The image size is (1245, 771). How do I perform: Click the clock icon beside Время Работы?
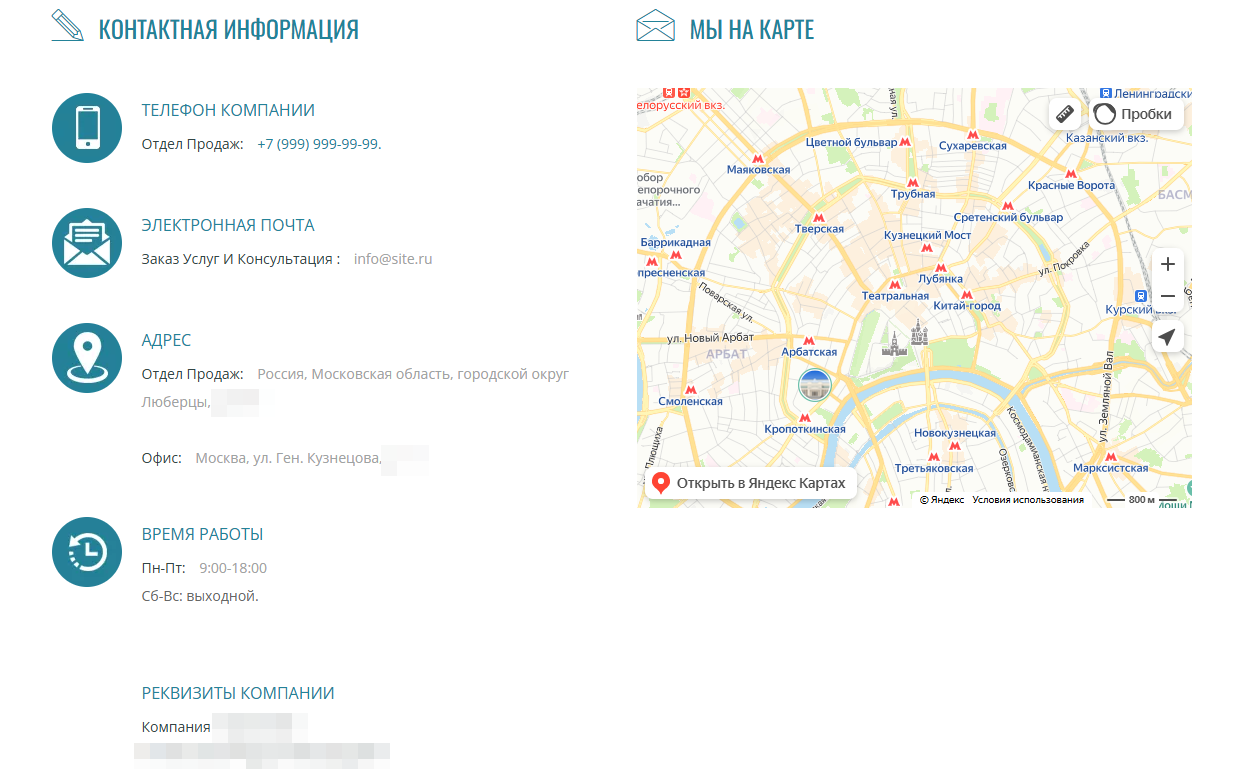click(x=87, y=552)
